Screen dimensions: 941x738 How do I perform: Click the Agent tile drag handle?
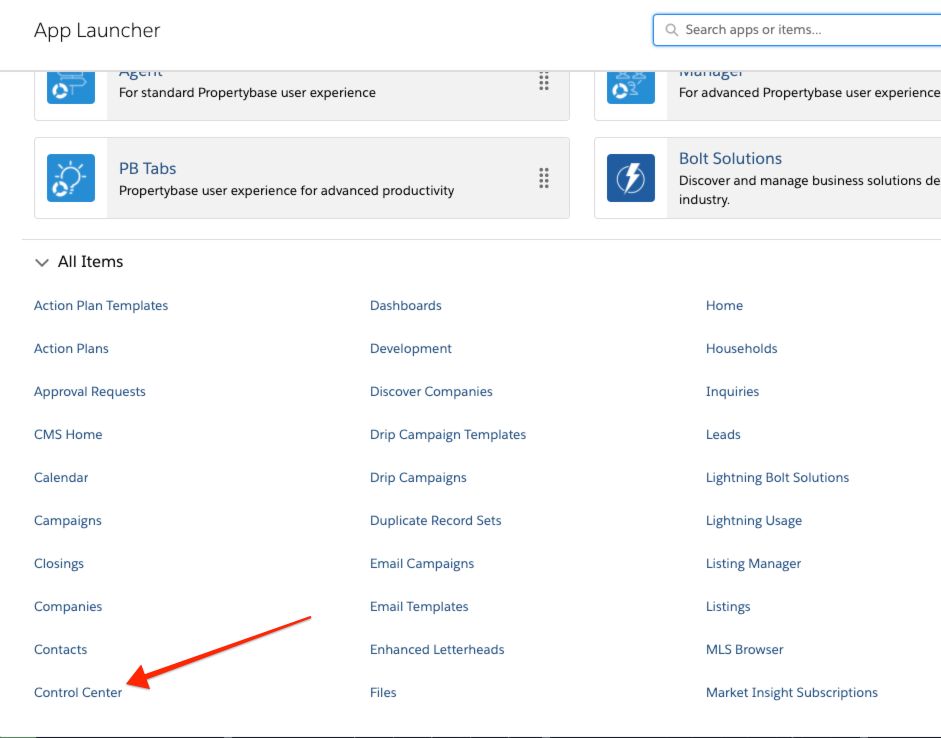(x=544, y=82)
